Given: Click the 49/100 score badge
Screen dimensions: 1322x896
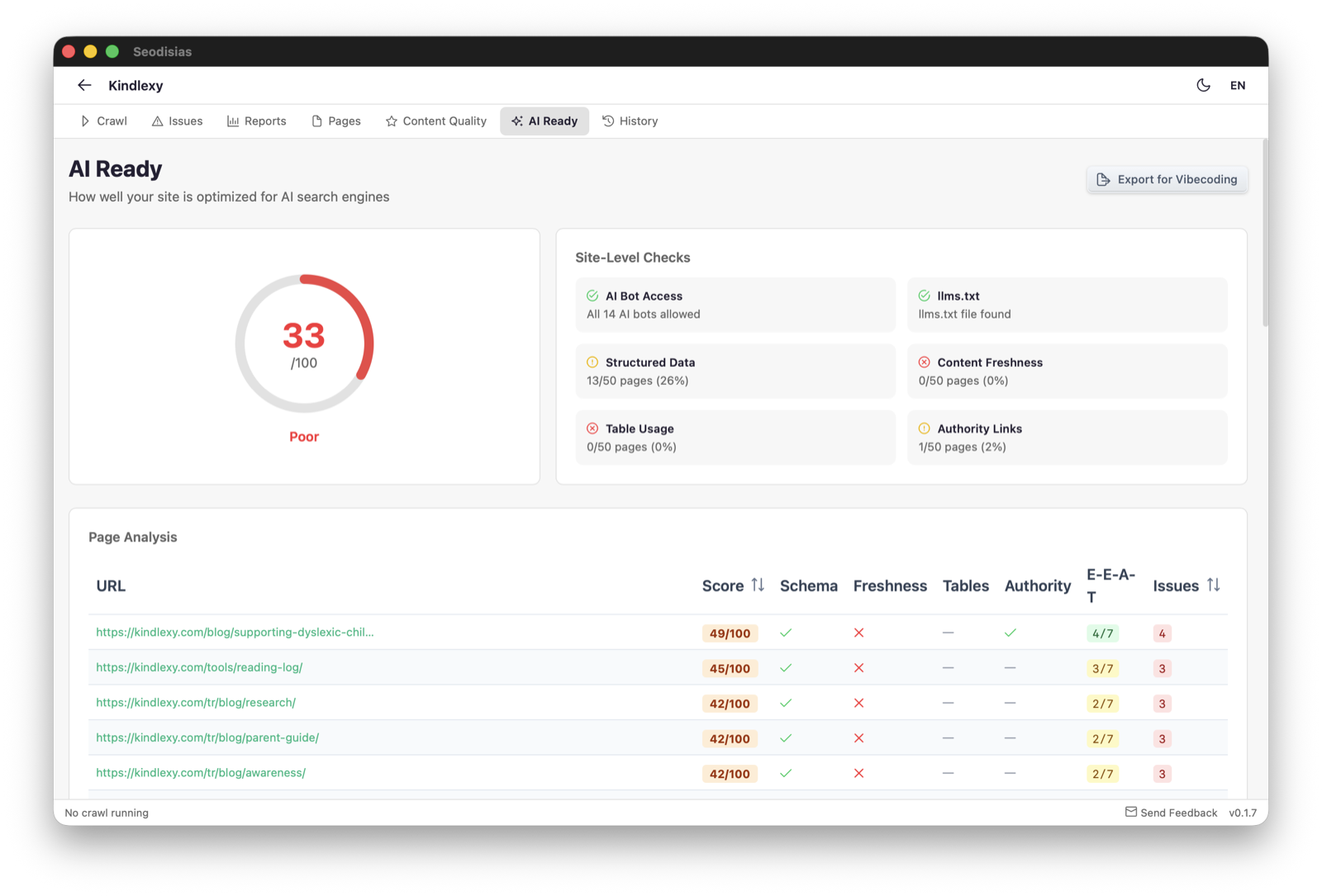Looking at the screenshot, I should click(x=730, y=633).
